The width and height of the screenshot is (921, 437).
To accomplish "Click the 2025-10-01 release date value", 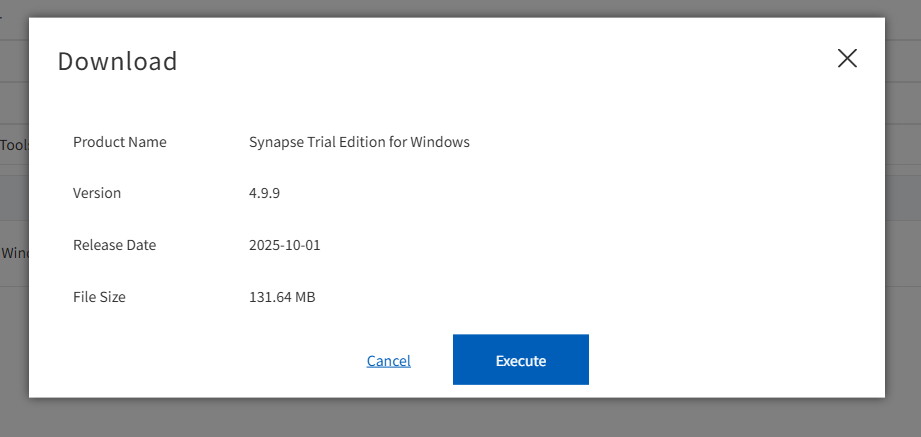I will click(284, 245).
